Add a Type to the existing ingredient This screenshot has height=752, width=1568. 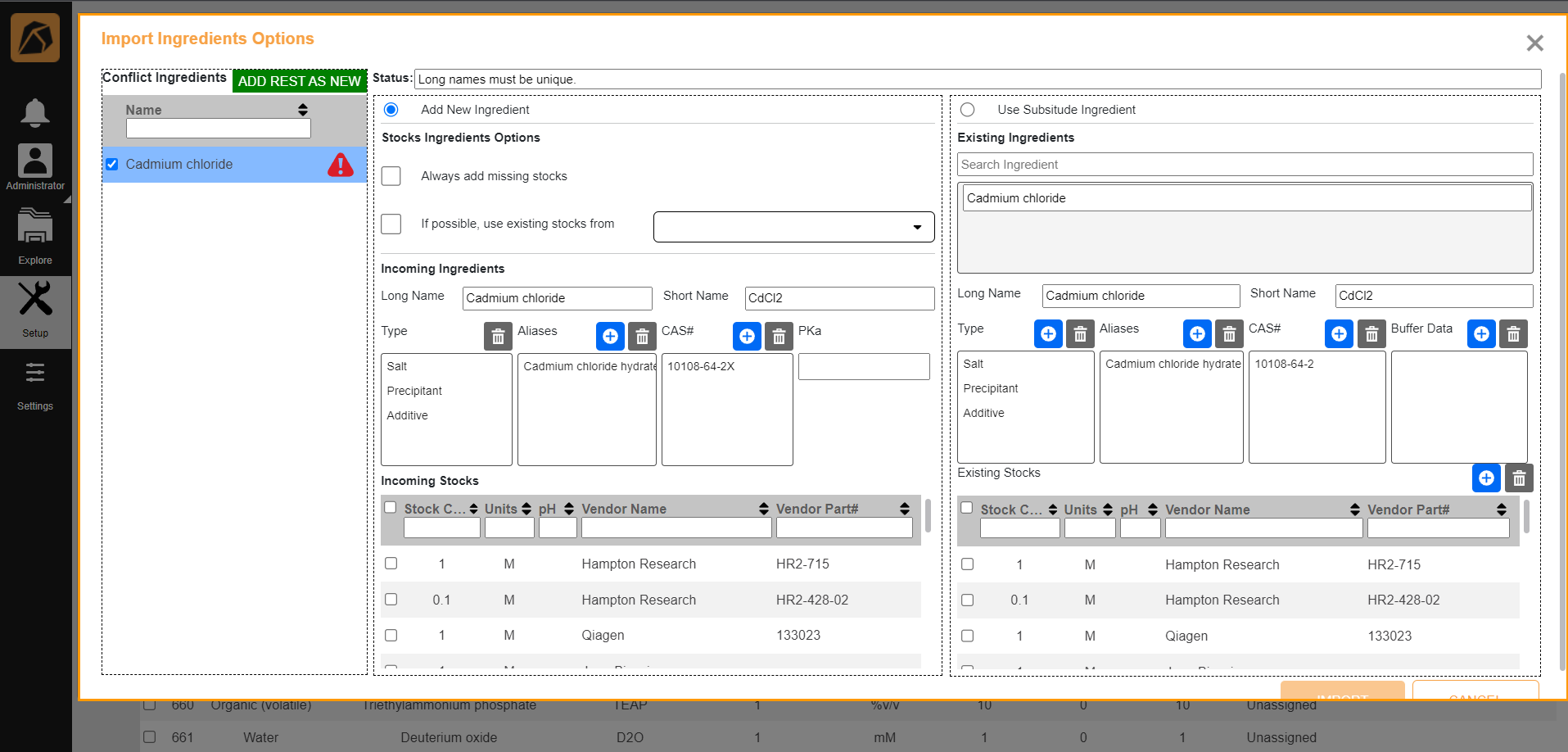1048,334
